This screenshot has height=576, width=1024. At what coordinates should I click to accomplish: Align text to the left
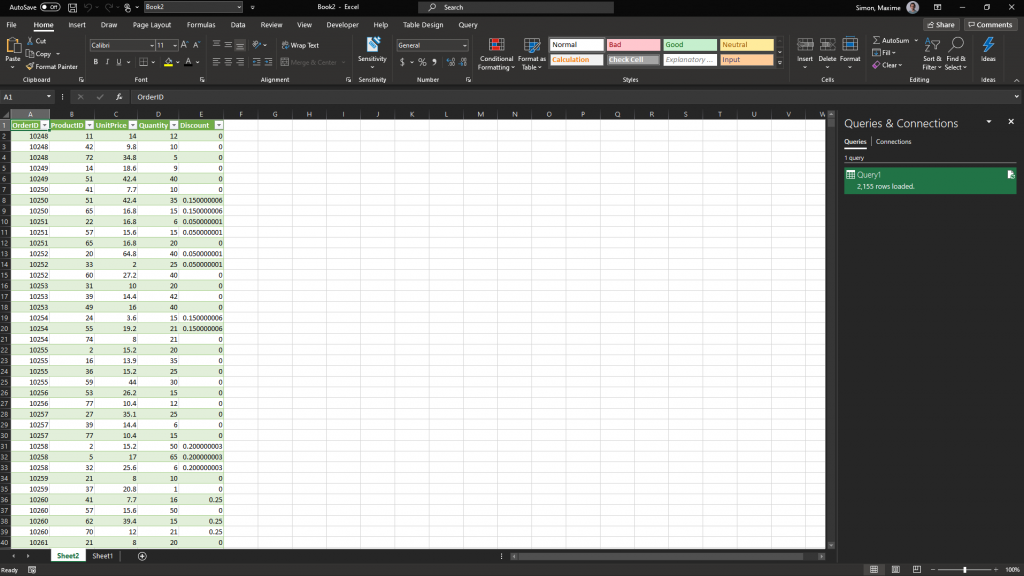[216, 62]
